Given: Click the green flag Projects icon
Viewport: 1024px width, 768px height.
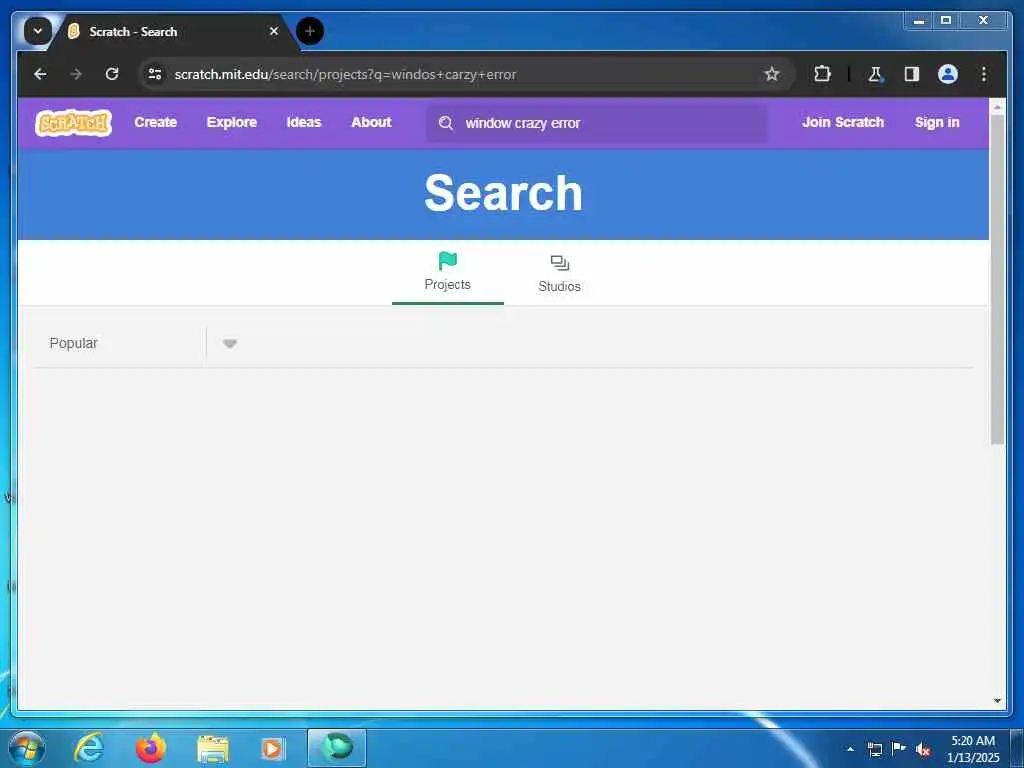Looking at the screenshot, I should 447,261.
